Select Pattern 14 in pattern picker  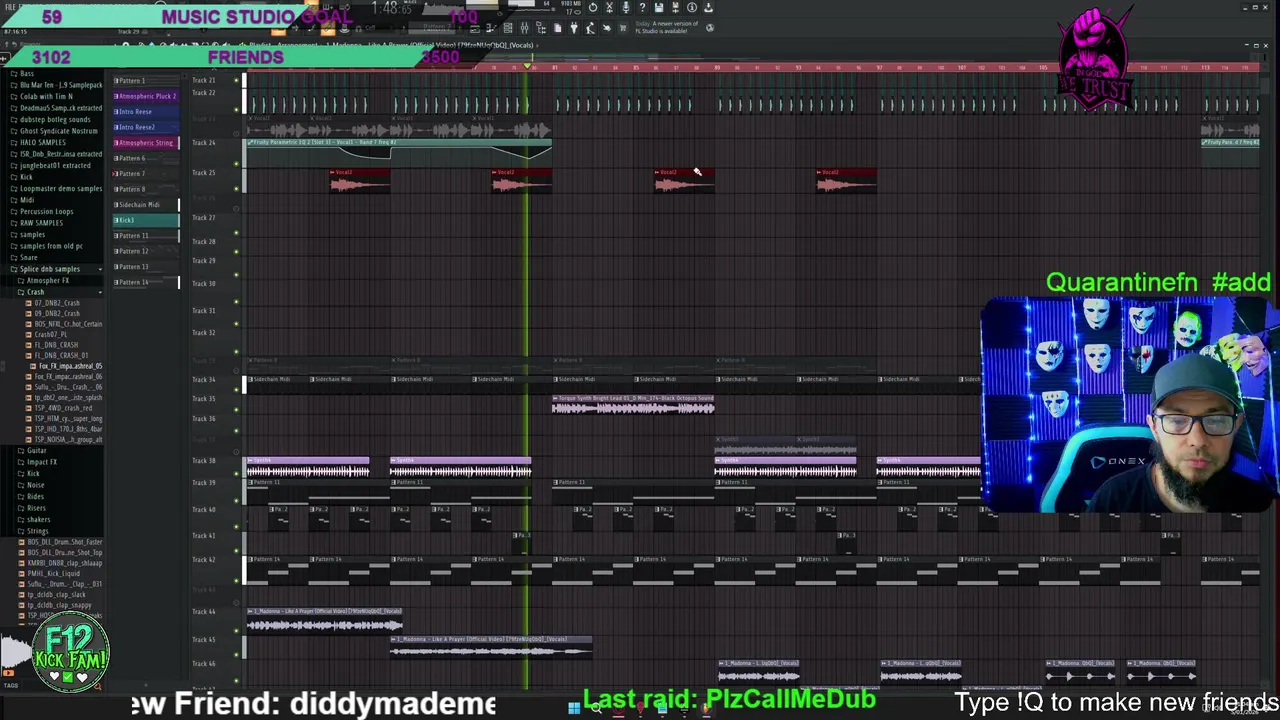point(146,282)
